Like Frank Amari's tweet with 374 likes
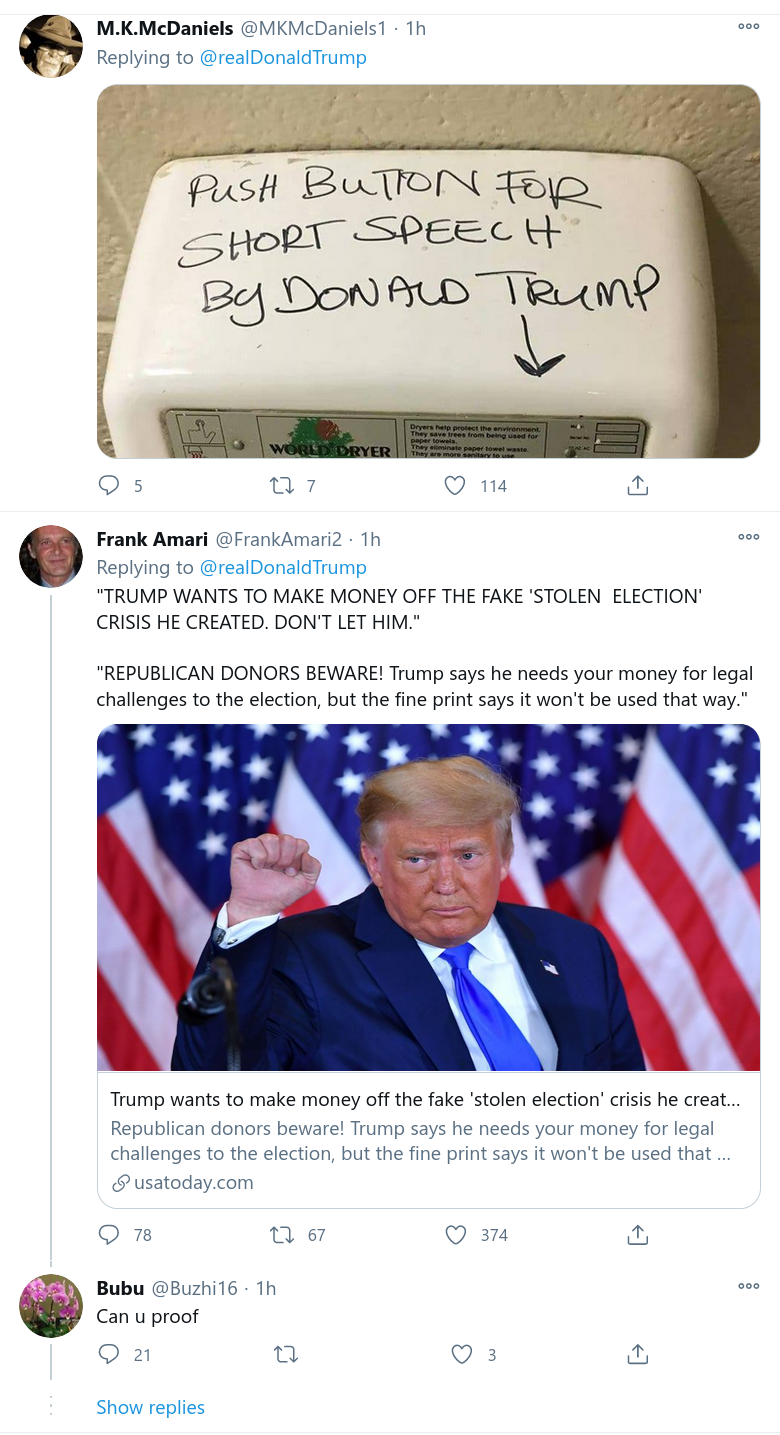Viewport: 780px width, 1435px height. (455, 1235)
